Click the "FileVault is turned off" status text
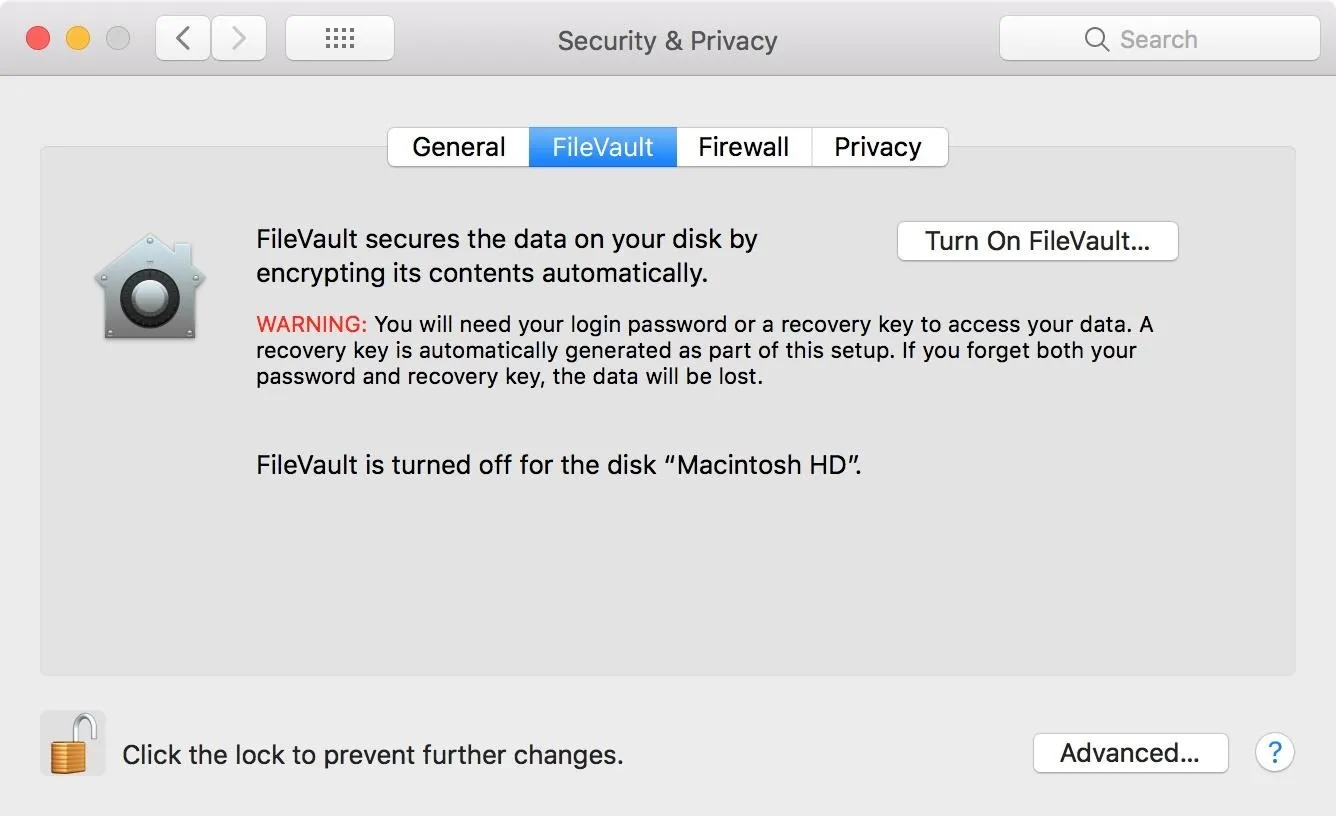 click(x=559, y=465)
